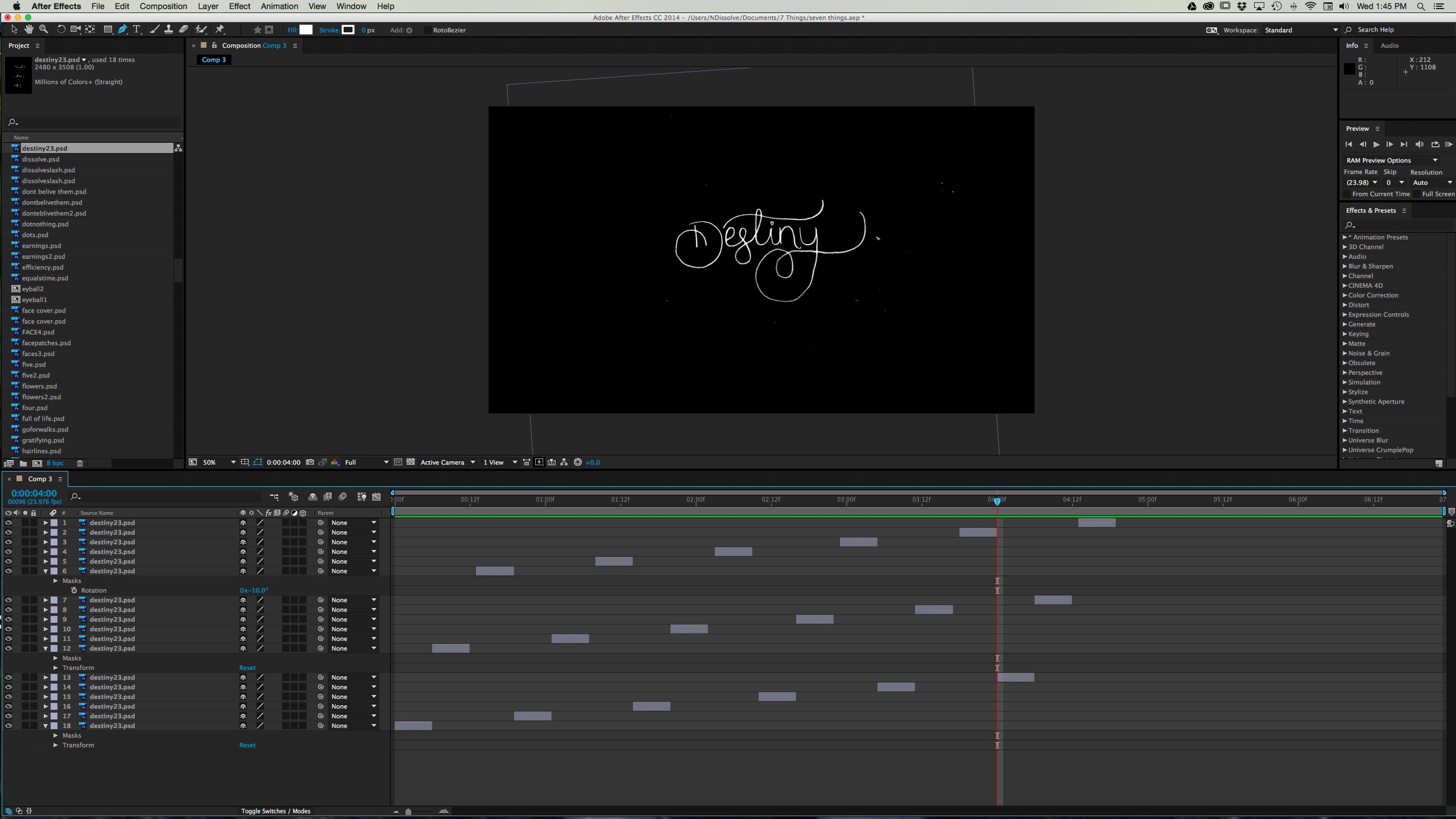Viewport: 1456px width, 819px height.
Task: Select the Type tool
Action: (136, 30)
